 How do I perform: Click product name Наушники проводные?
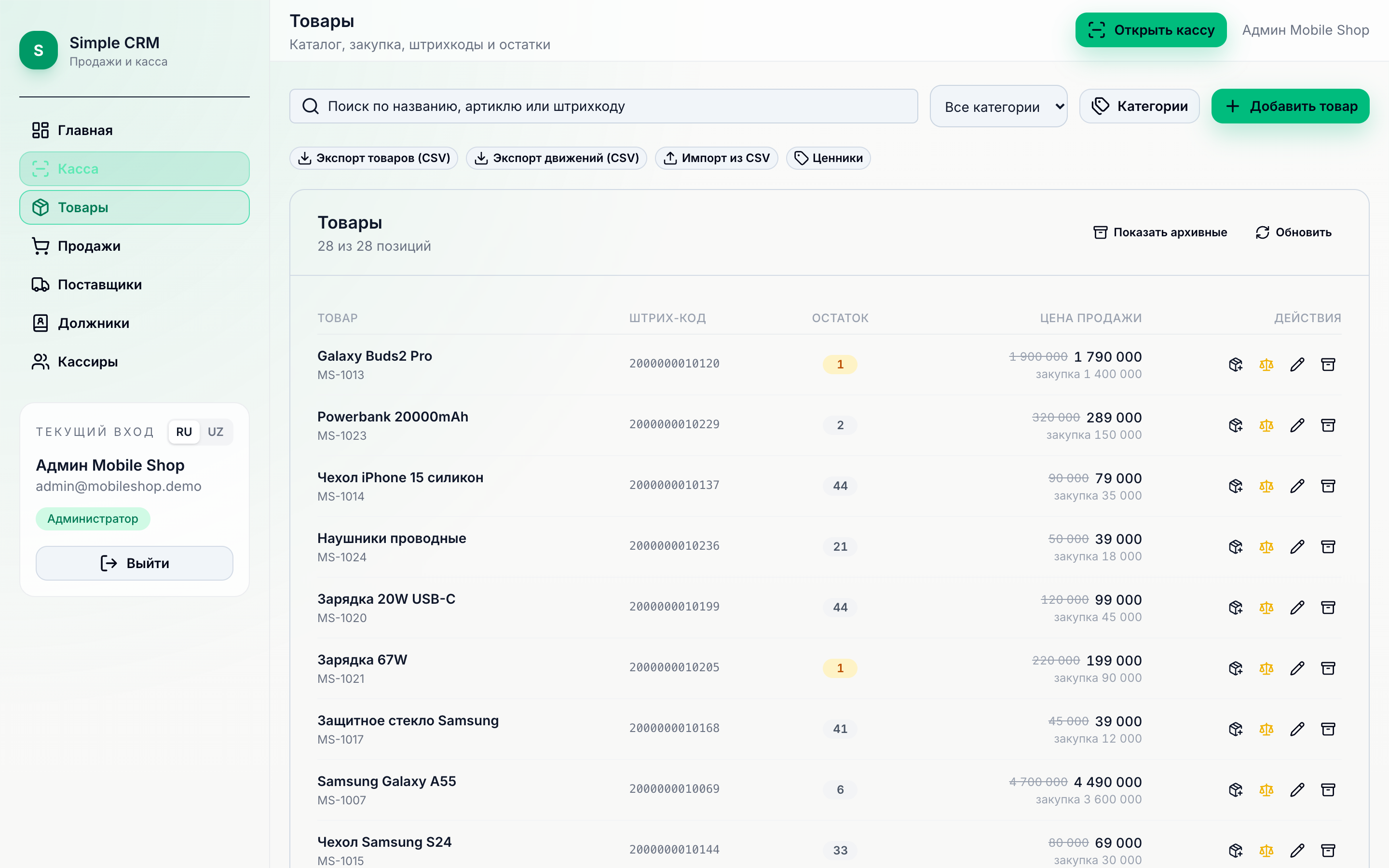pyautogui.click(x=392, y=539)
